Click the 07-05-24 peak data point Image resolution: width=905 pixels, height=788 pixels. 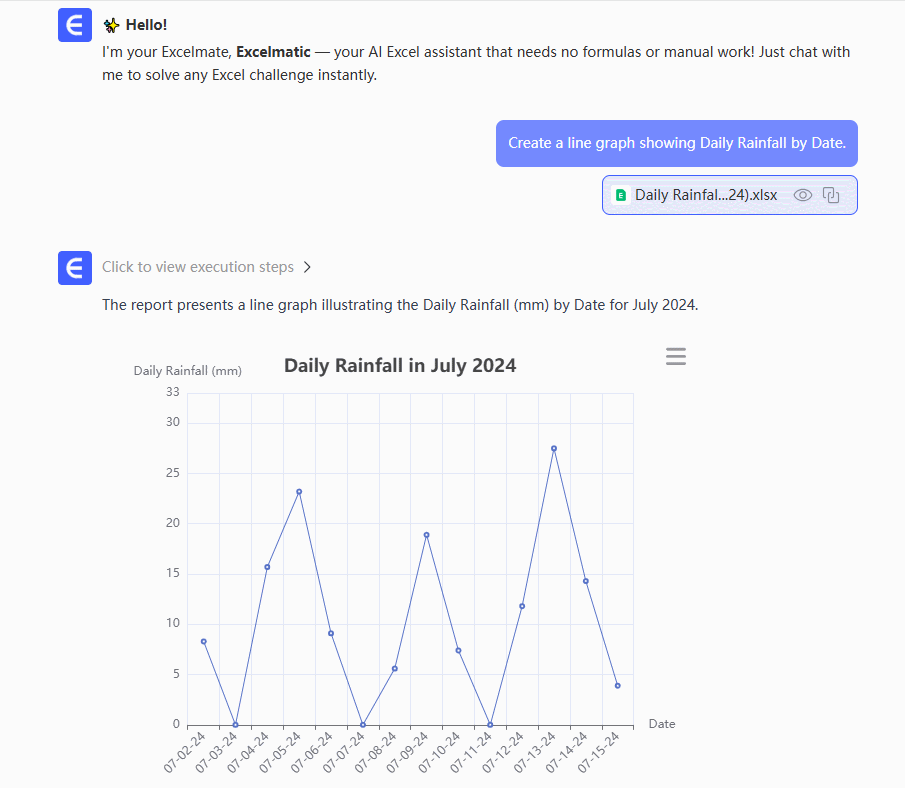point(299,491)
